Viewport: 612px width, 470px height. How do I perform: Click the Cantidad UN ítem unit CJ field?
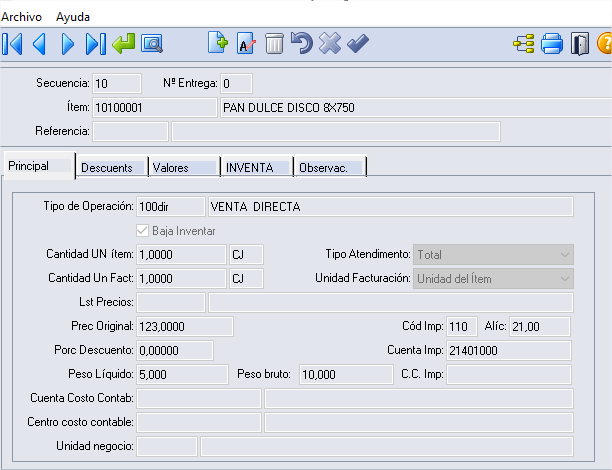pos(246,255)
